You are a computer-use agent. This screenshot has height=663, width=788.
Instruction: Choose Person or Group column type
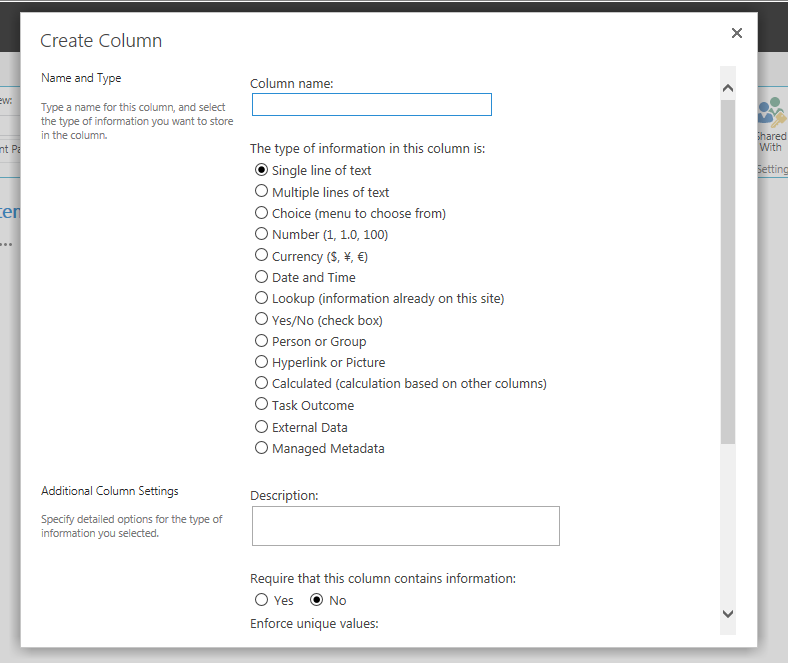point(262,341)
